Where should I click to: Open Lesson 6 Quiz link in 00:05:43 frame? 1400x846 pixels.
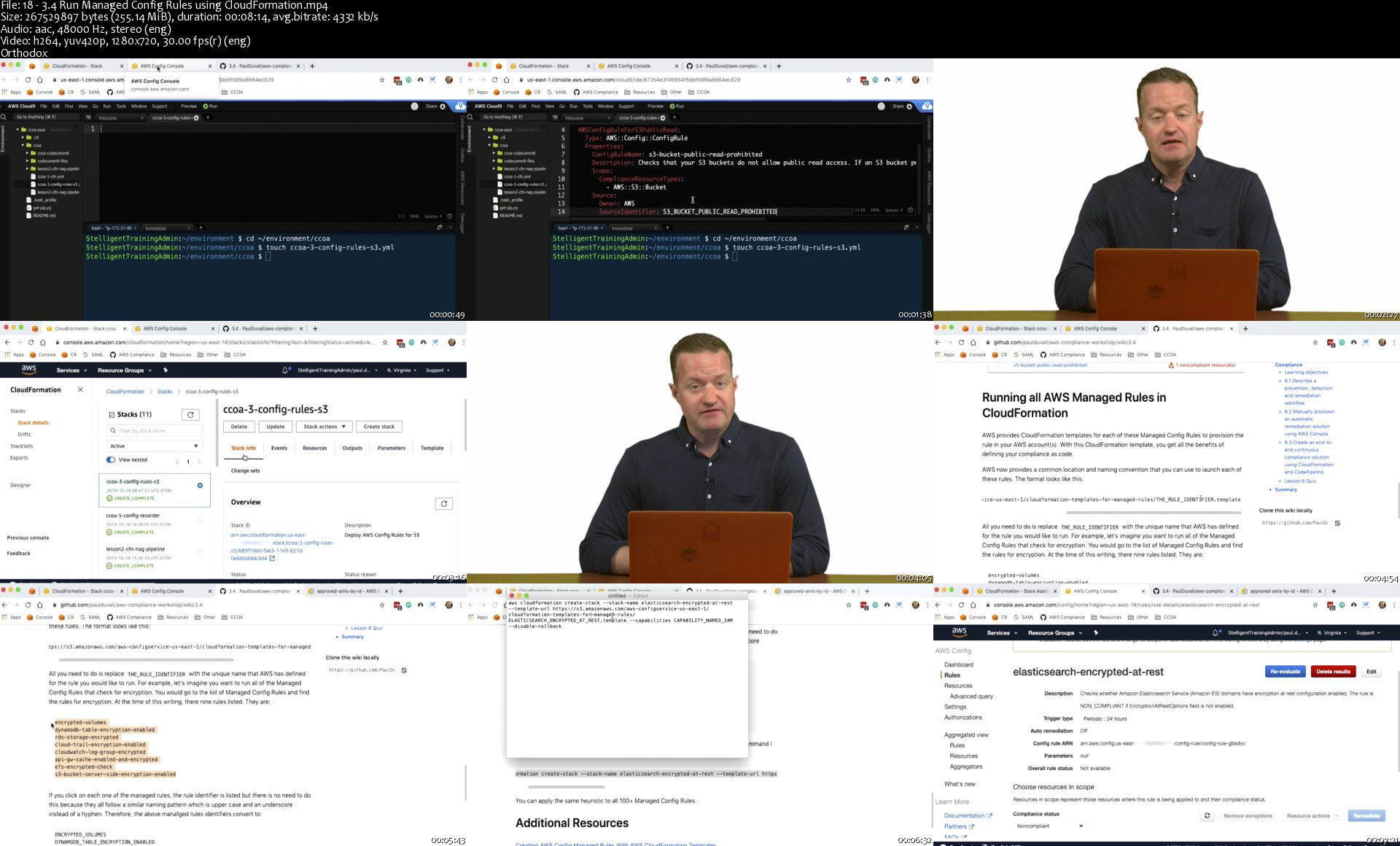367,628
